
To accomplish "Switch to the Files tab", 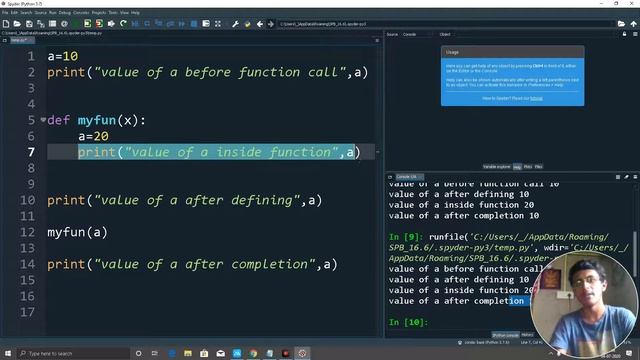I will point(538,167).
